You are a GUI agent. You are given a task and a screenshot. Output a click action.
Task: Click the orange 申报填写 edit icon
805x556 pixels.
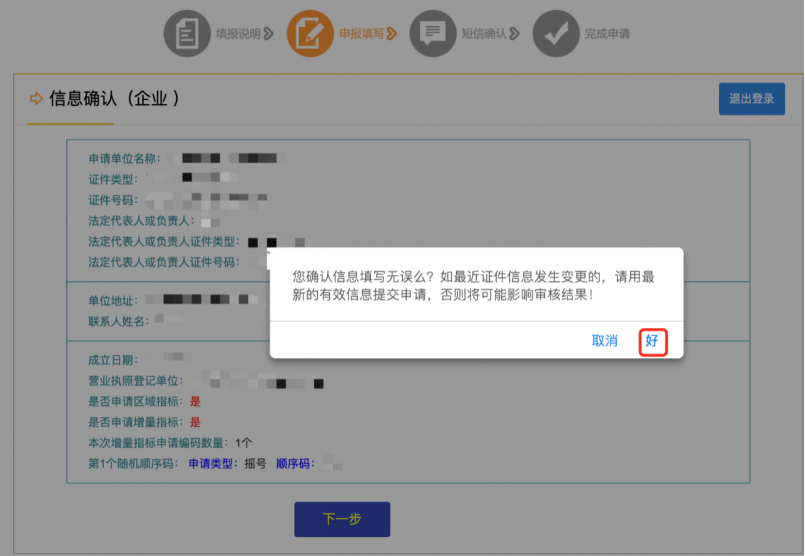(310, 33)
